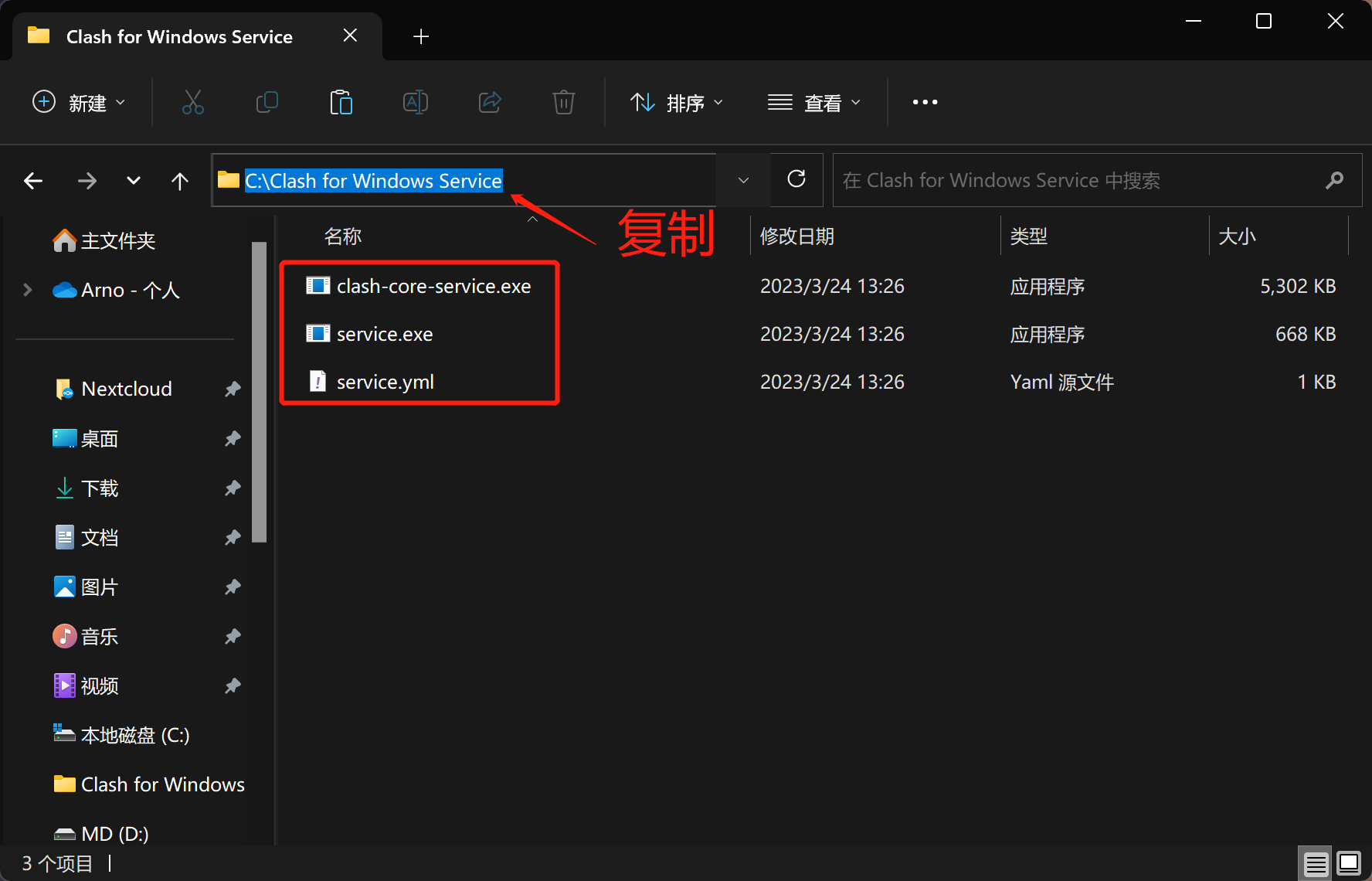Screen dimensions: 1372x881
Task: Click the pin icon next to Nextcloud
Action: (233, 389)
